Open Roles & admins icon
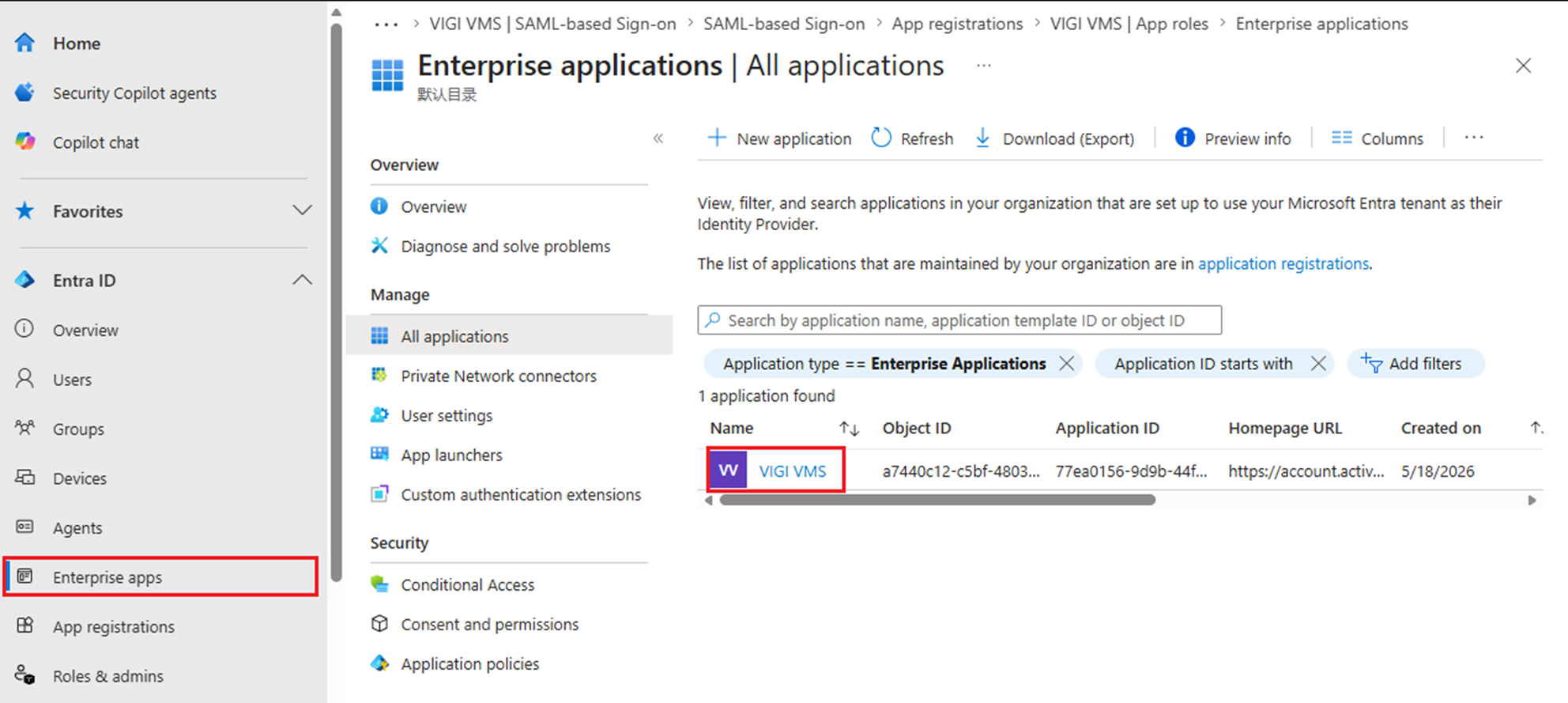This screenshot has height=703, width=1568. coord(25,675)
